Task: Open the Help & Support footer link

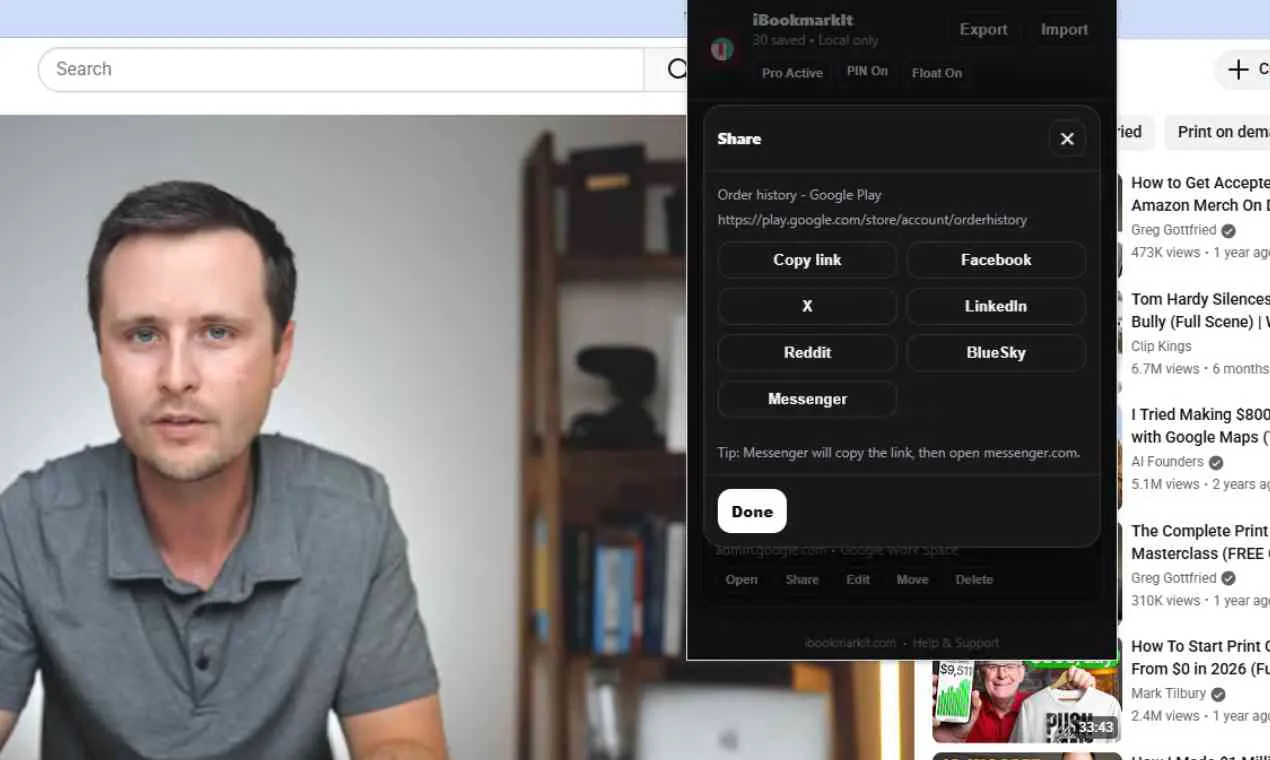Action: pos(956,643)
